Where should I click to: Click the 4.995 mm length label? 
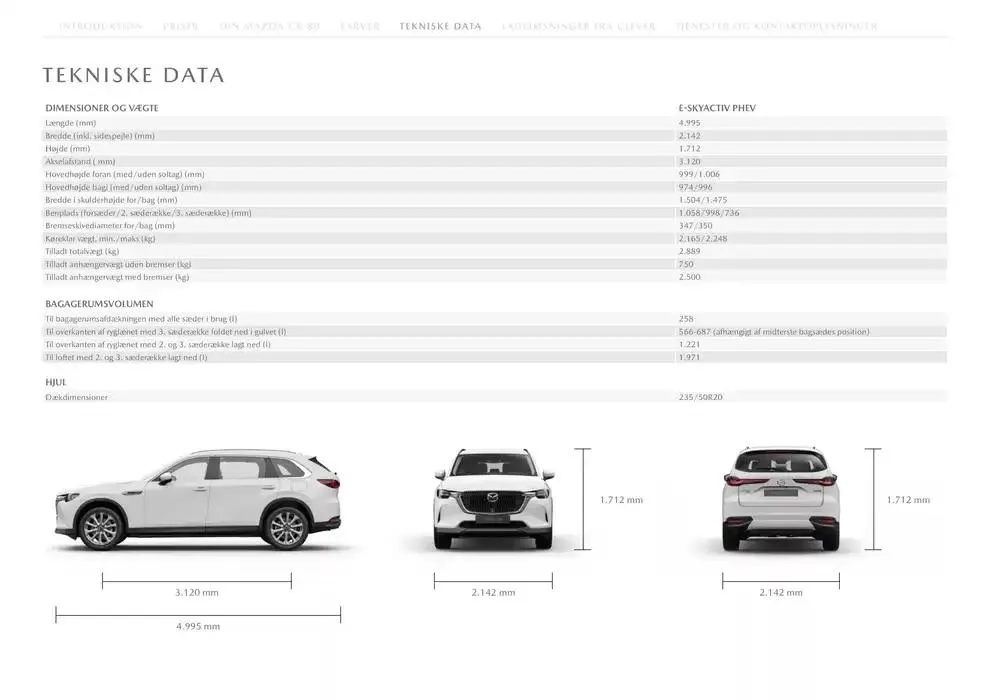[x=197, y=626]
